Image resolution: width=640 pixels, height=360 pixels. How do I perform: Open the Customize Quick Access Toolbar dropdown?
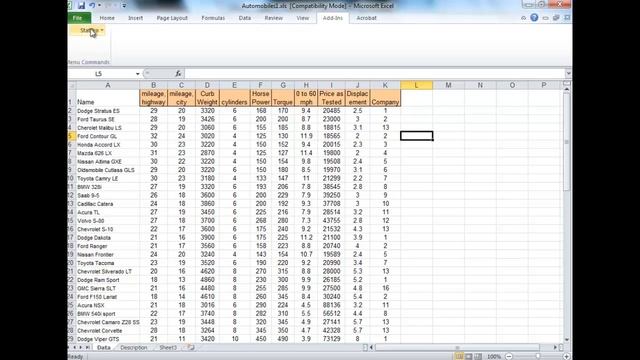124,6
